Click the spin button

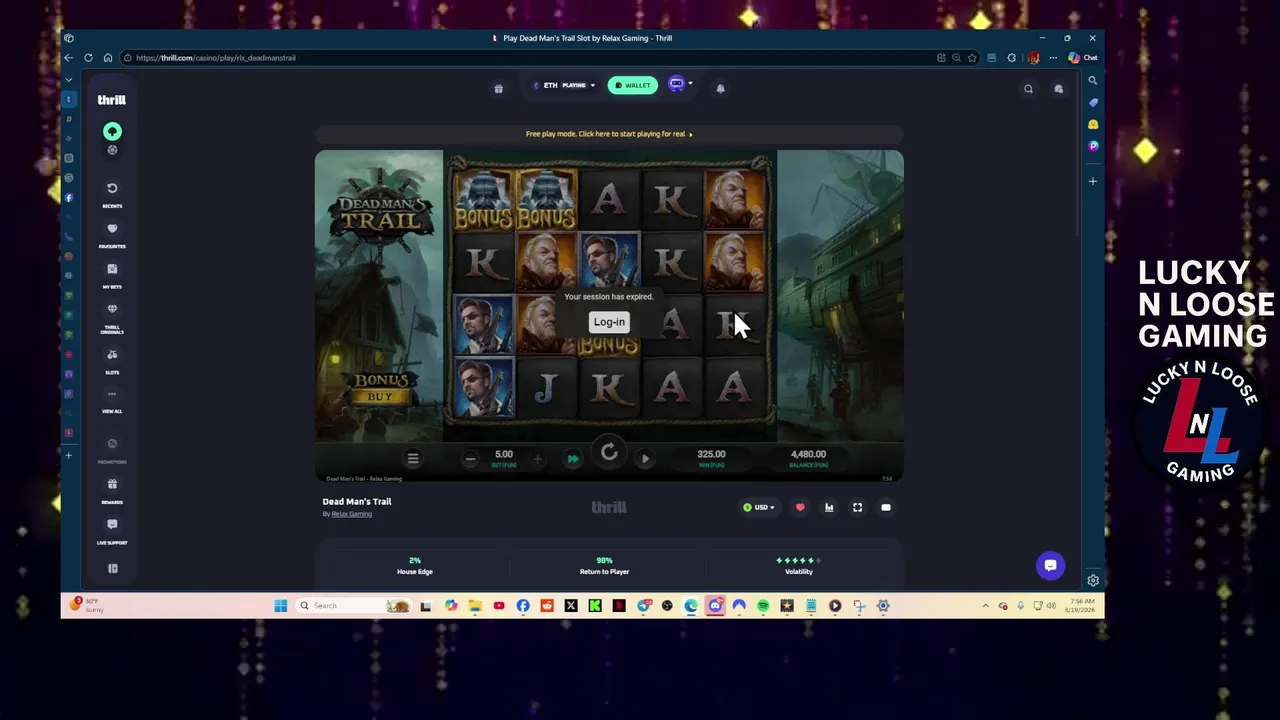coord(609,453)
